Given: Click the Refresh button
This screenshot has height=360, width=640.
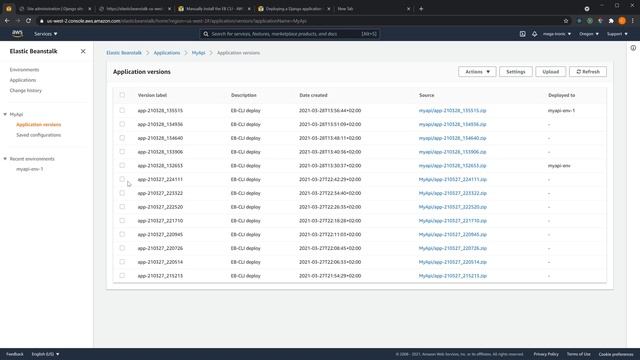Looking at the screenshot, I should click(x=588, y=72).
